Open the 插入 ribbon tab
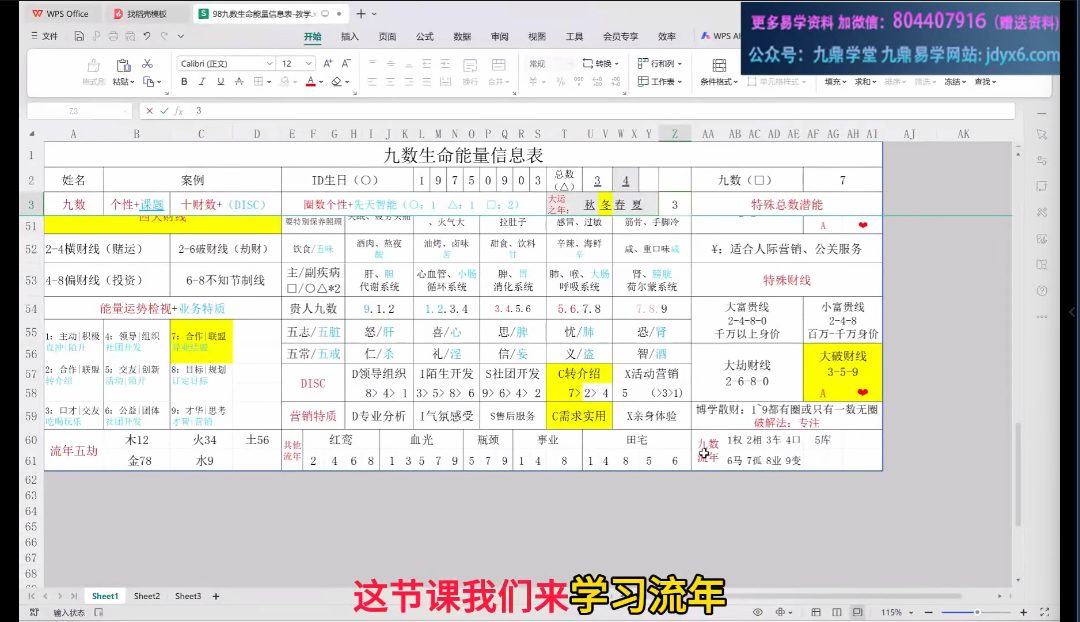The height and width of the screenshot is (622, 1080). [x=350, y=37]
